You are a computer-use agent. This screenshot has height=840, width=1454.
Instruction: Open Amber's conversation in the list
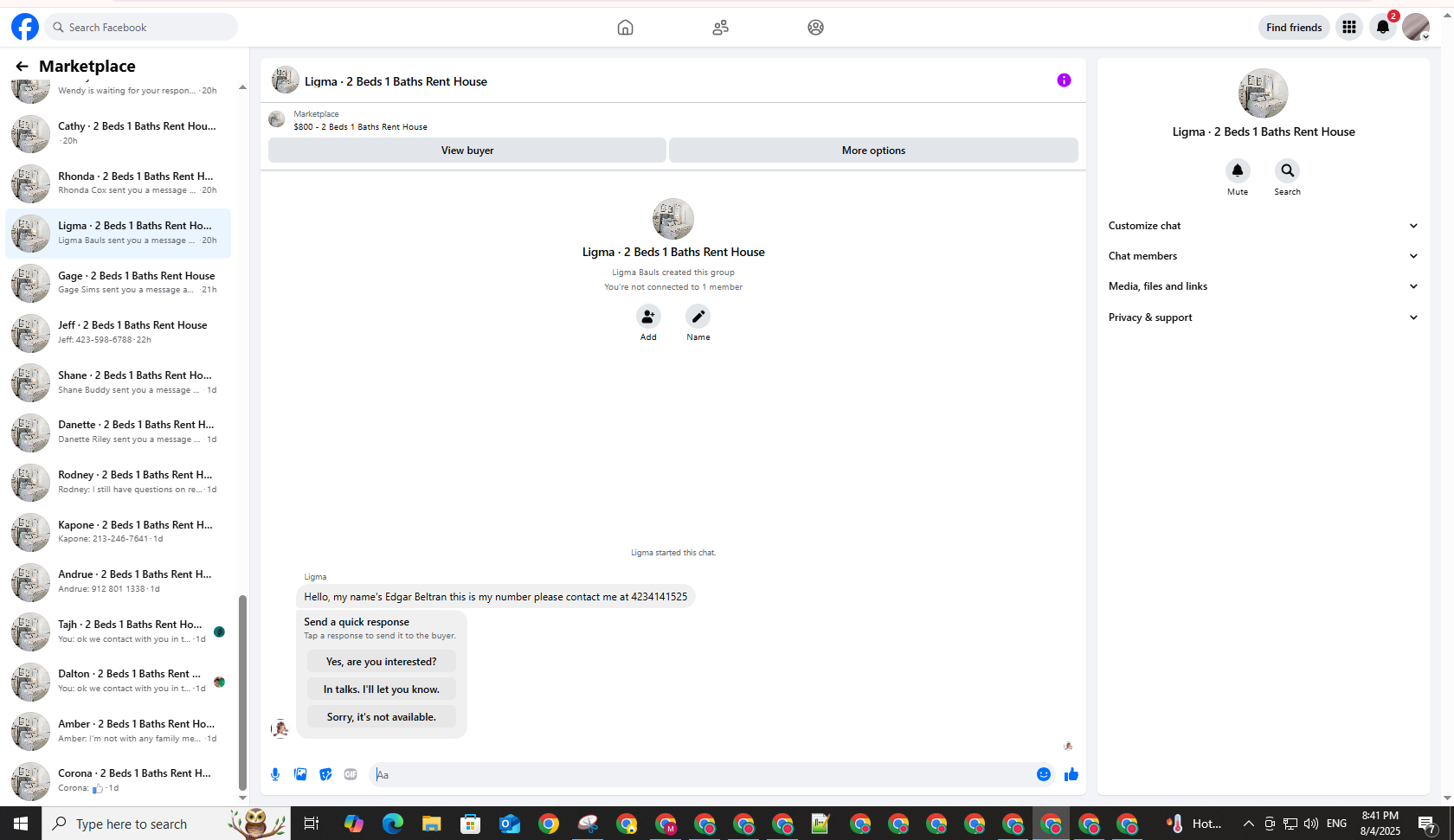pyautogui.click(x=119, y=731)
